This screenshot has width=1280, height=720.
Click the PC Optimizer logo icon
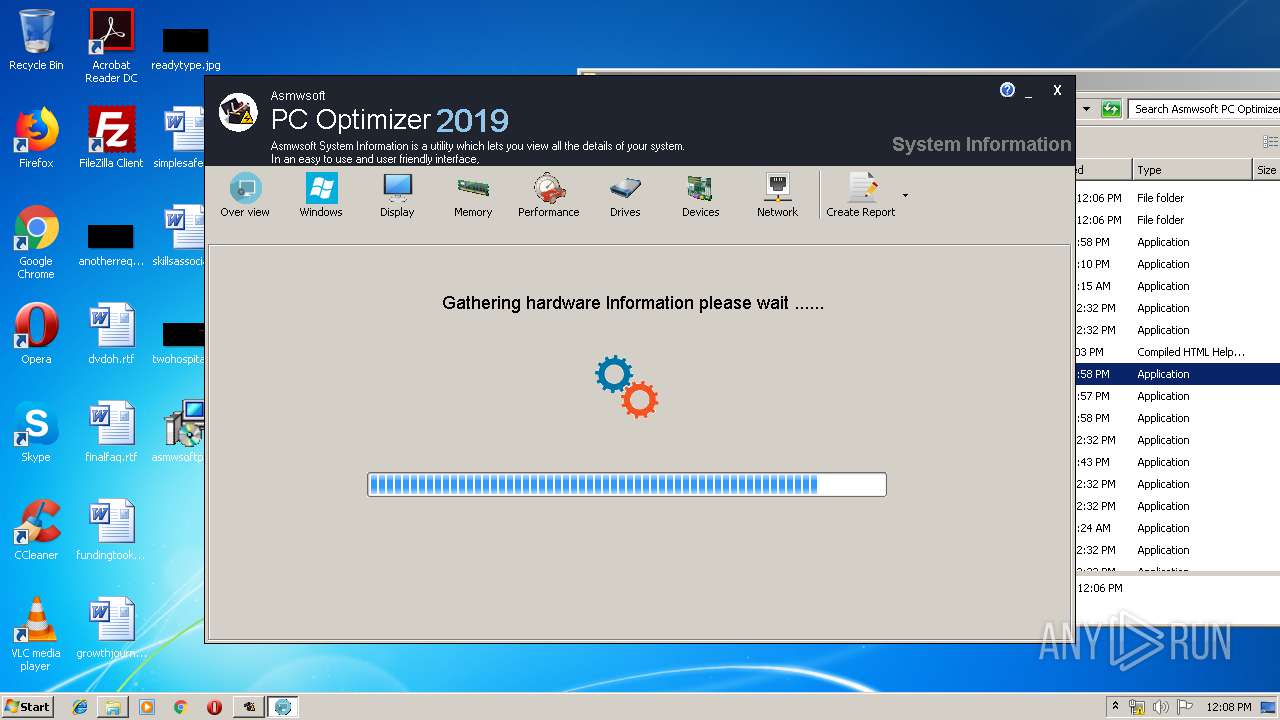point(238,112)
